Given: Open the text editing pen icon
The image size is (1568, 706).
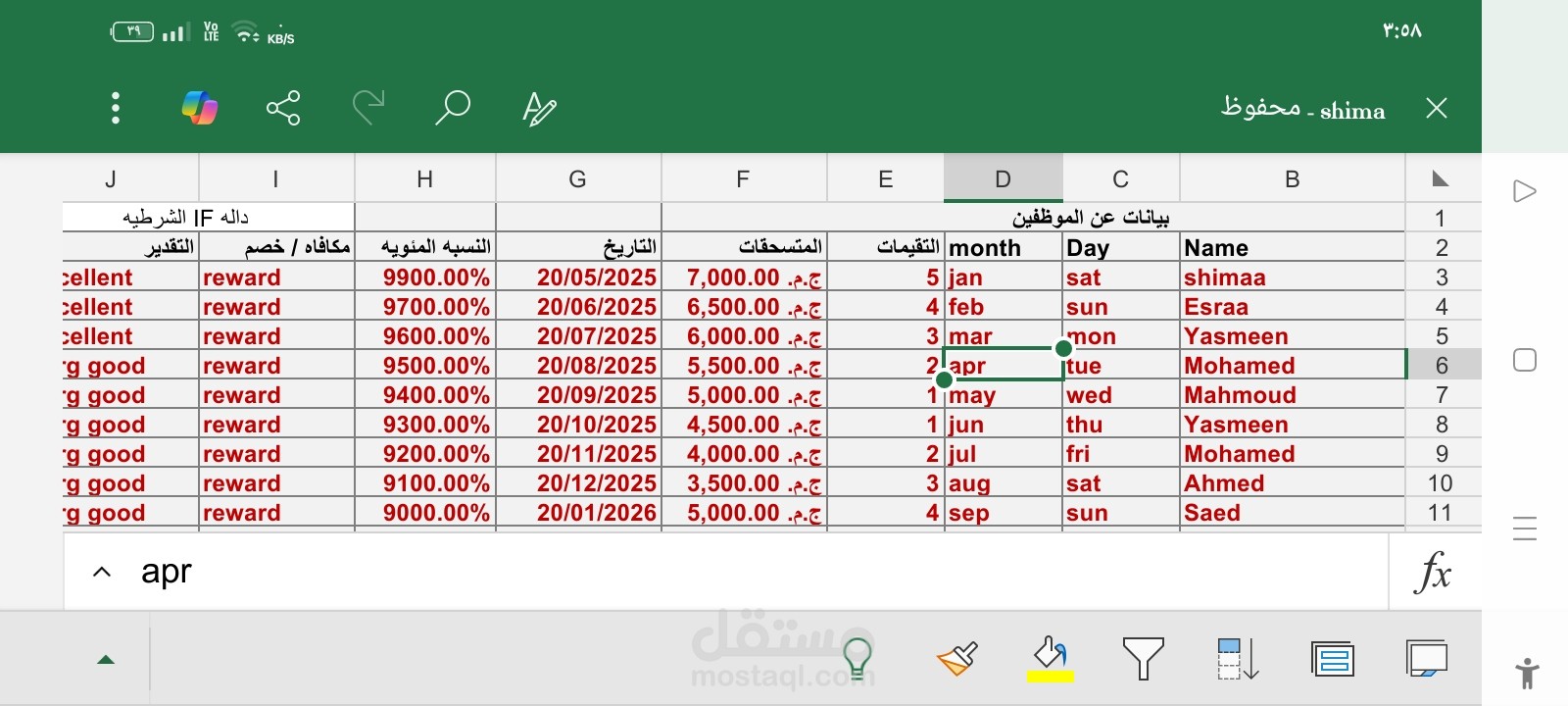Looking at the screenshot, I should 538,108.
